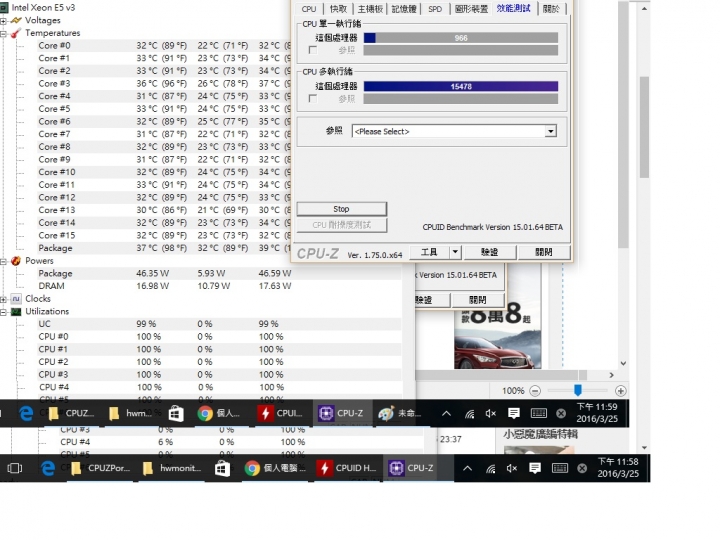Click the touch keyboard icon in the 11:59 tray
Screen dimensions: 720x540
(x=538, y=413)
